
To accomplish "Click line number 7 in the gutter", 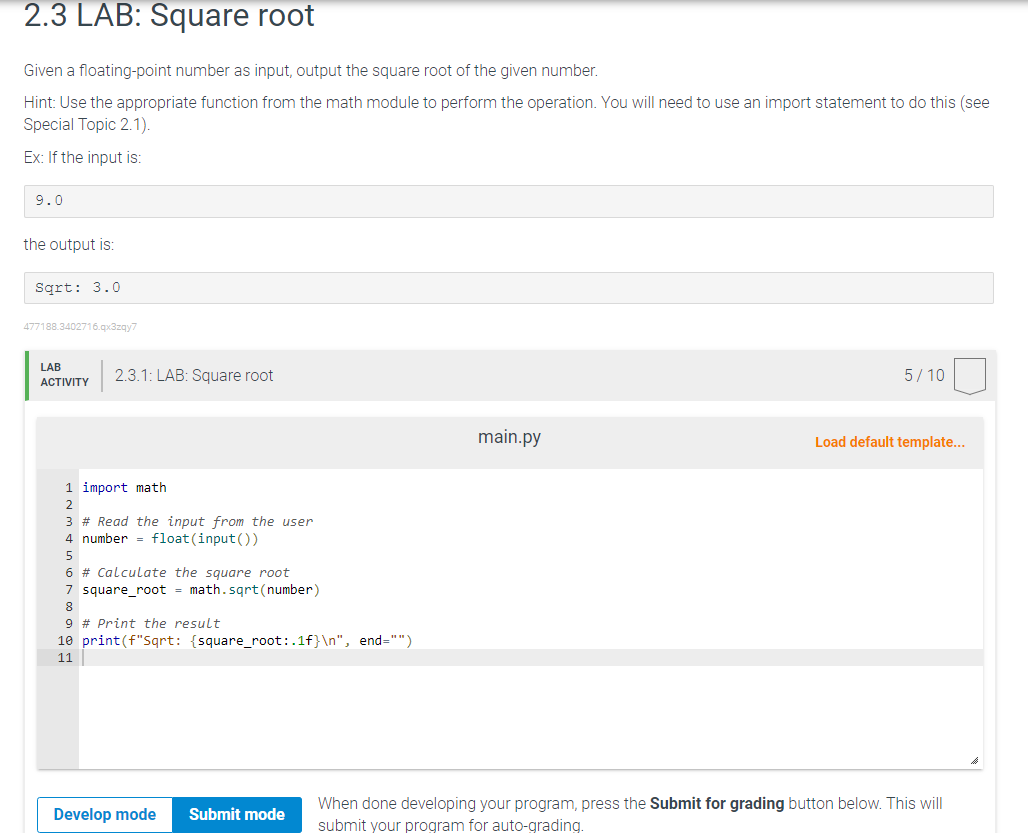I will tap(69, 590).
